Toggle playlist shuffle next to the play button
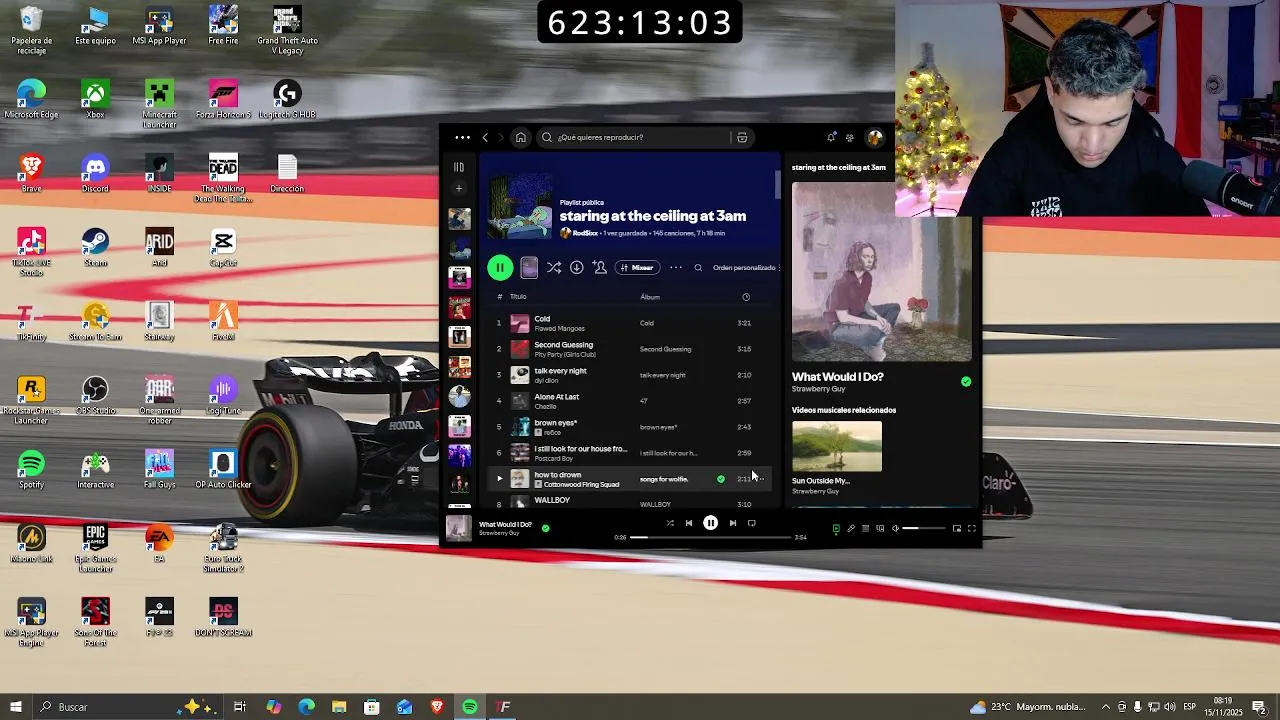Viewport: 1280px width, 720px height. (554, 267)
